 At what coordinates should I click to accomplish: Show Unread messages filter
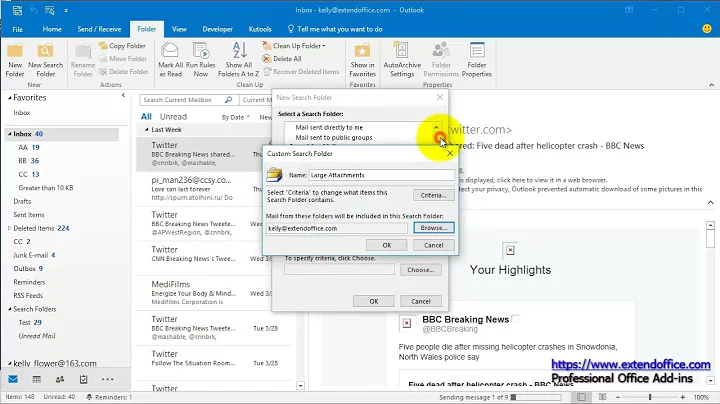coord(173,117)
